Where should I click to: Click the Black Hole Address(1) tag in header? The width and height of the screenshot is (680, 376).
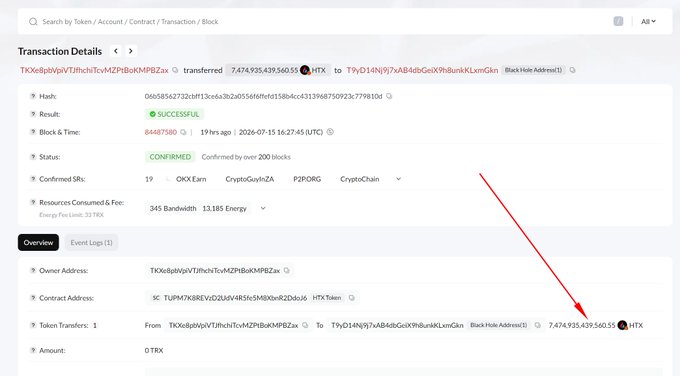click(x=533, y=70)
